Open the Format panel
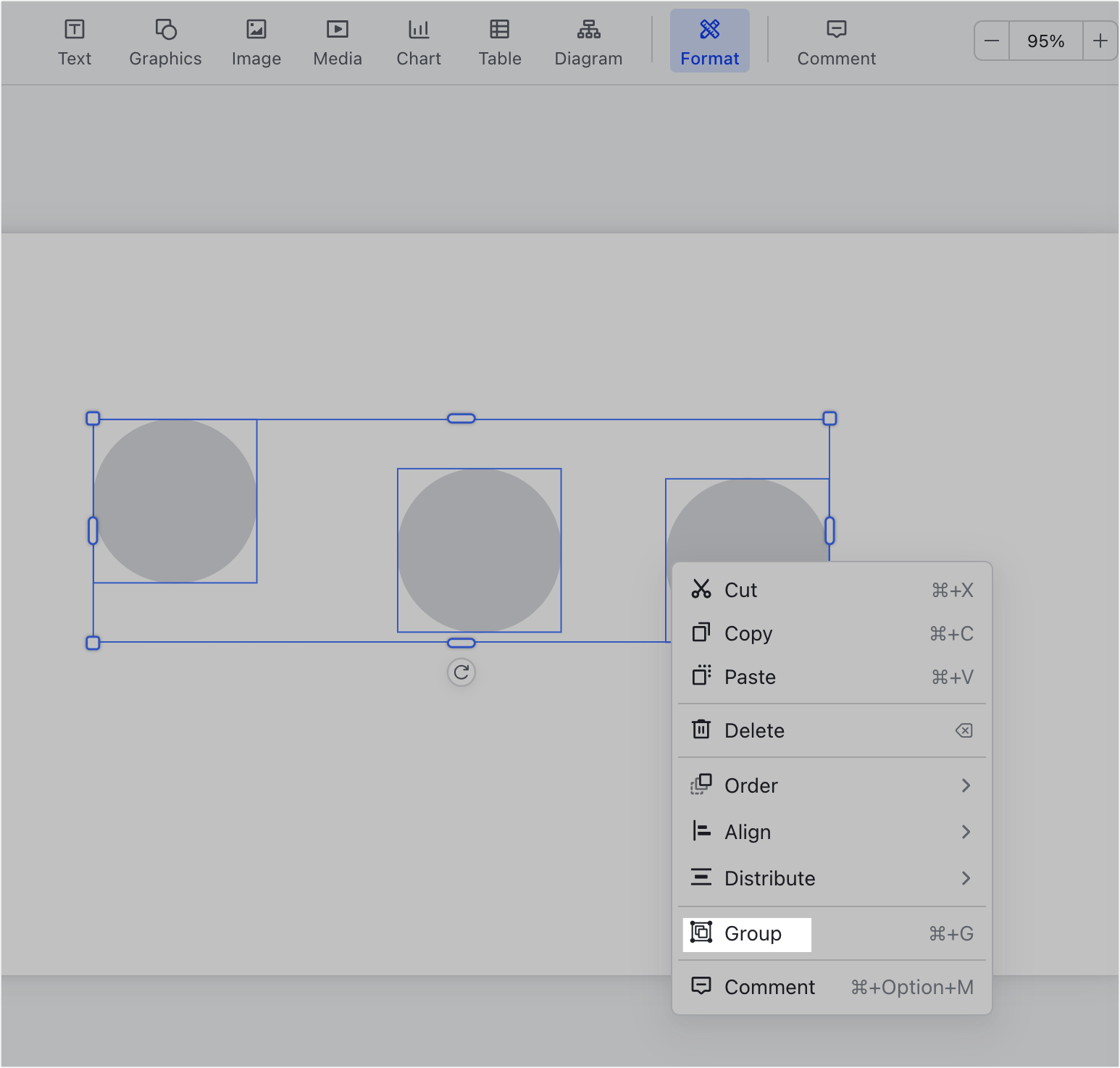The width and height of the screenshot is (1120, 1068). pos(709,41)
